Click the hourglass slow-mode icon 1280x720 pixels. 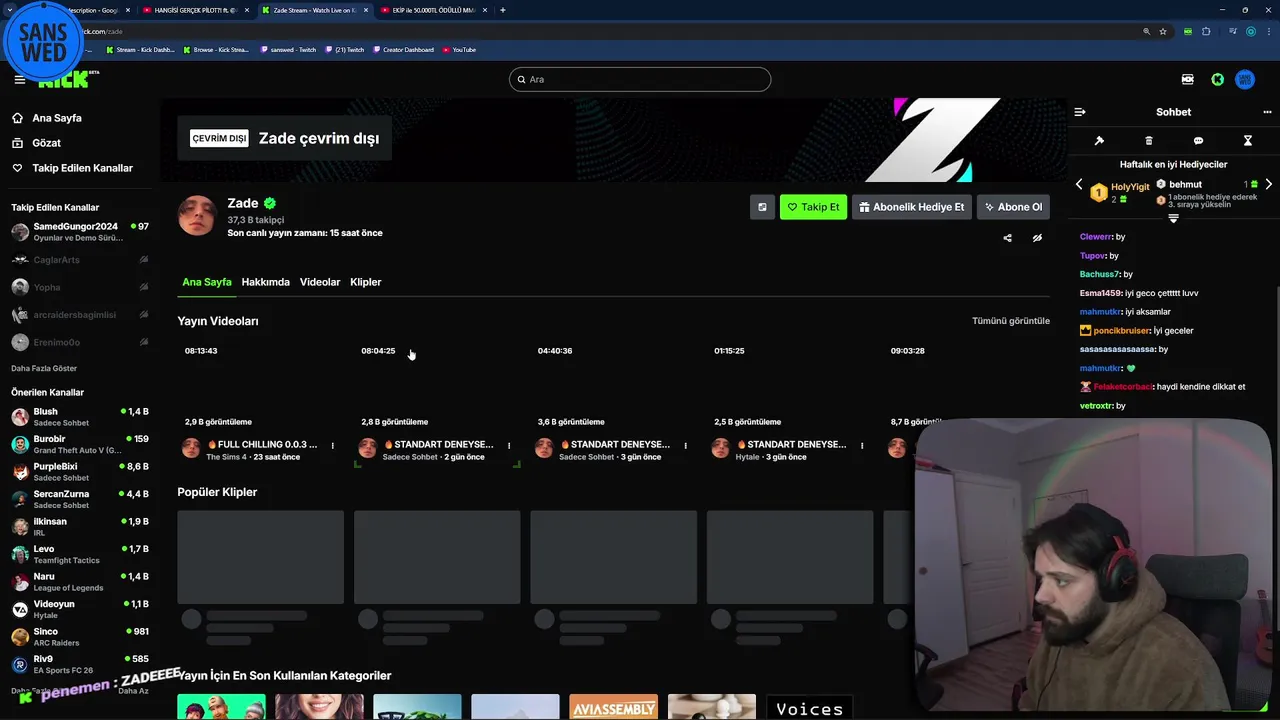click(x=1247, y=141)
